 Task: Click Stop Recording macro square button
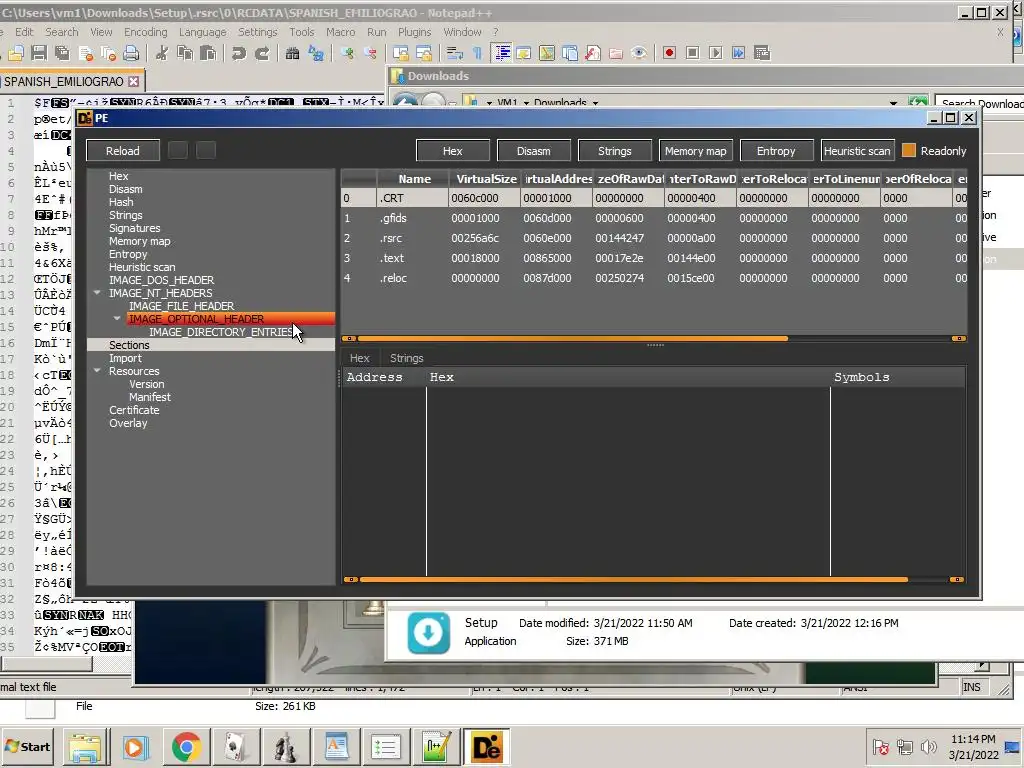[x=693, y=54]
